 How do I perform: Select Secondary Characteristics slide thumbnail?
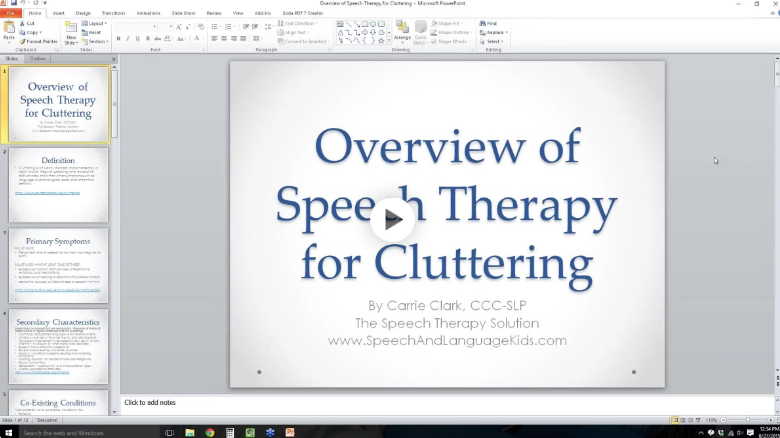tap(58, 346)
